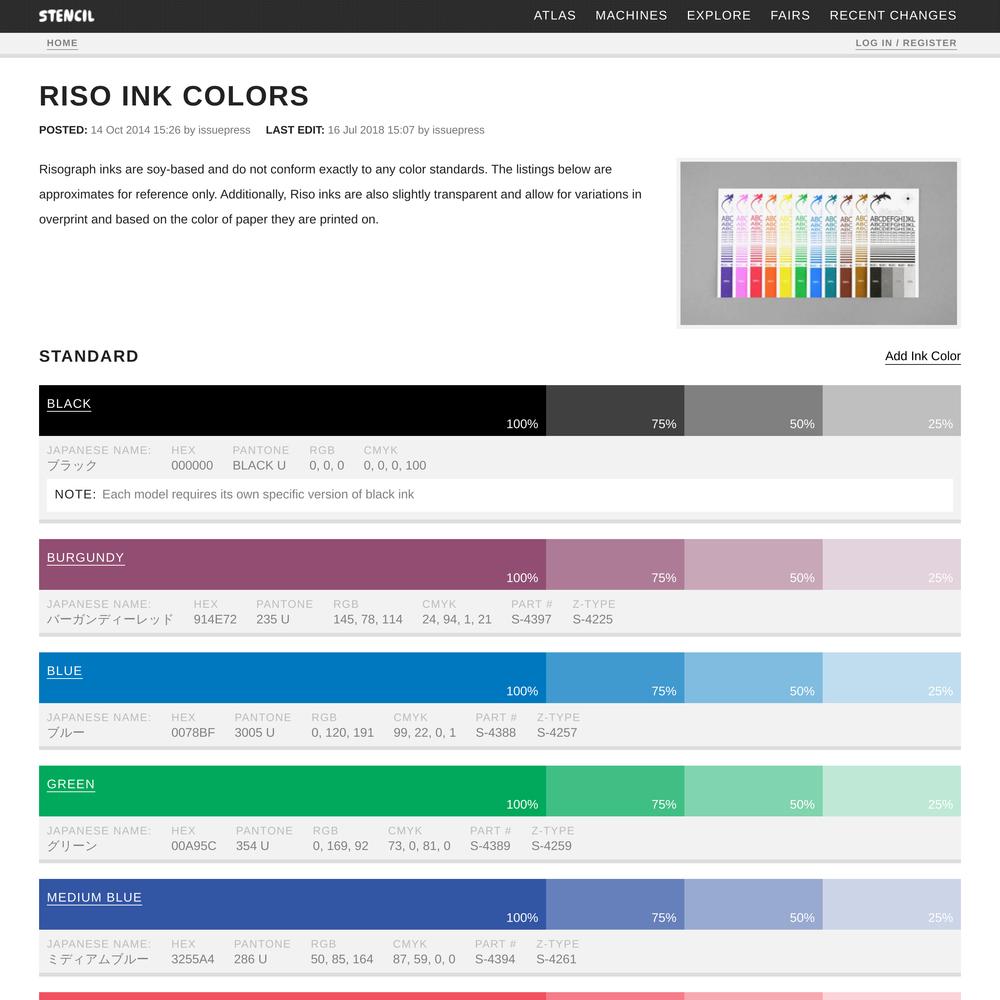Click Green Pantone 354 U
This screenshot has width=1000, height=1000.
[253, 846]
